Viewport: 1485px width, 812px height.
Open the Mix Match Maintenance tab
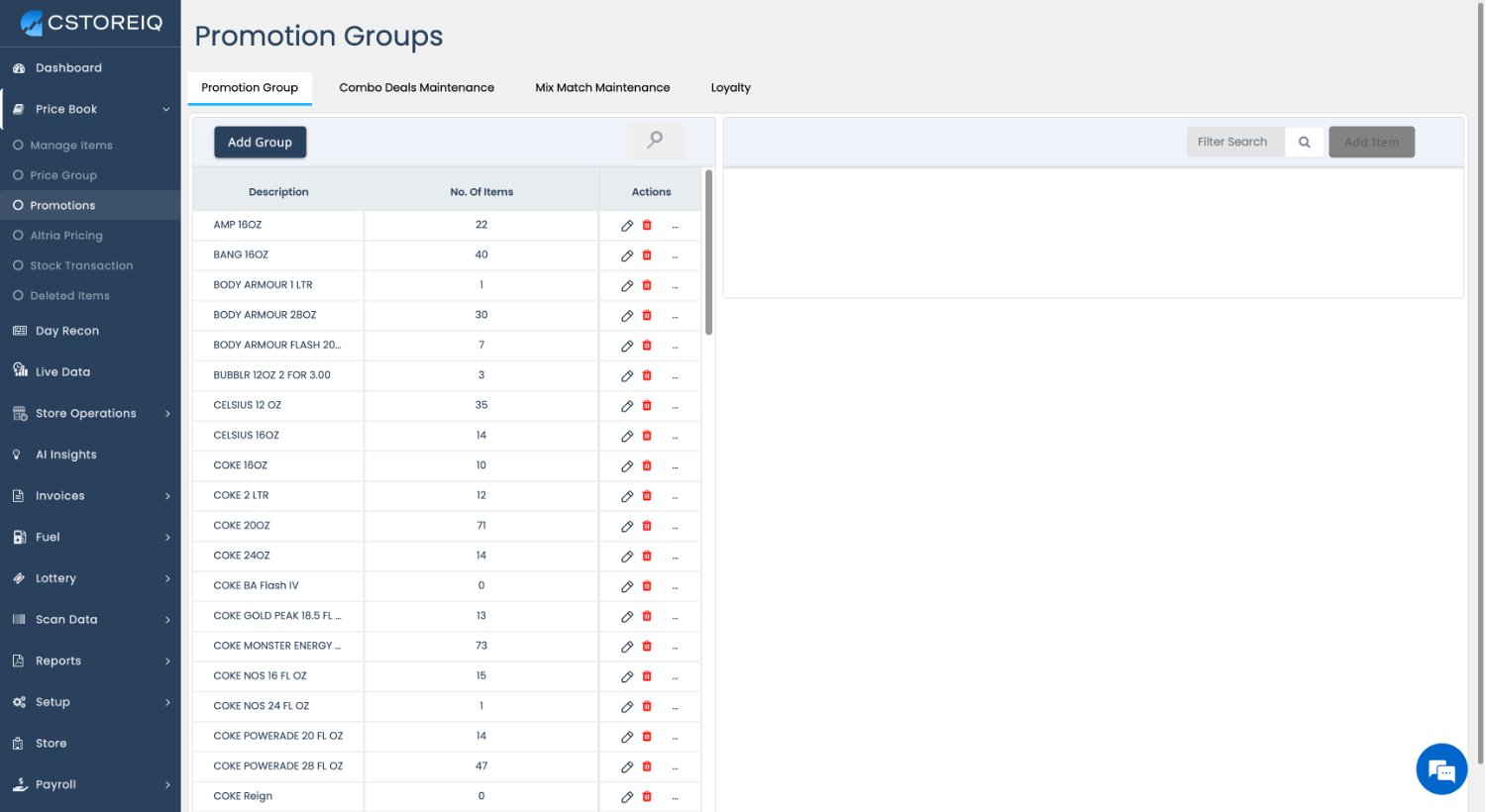[x=602, y=88]
